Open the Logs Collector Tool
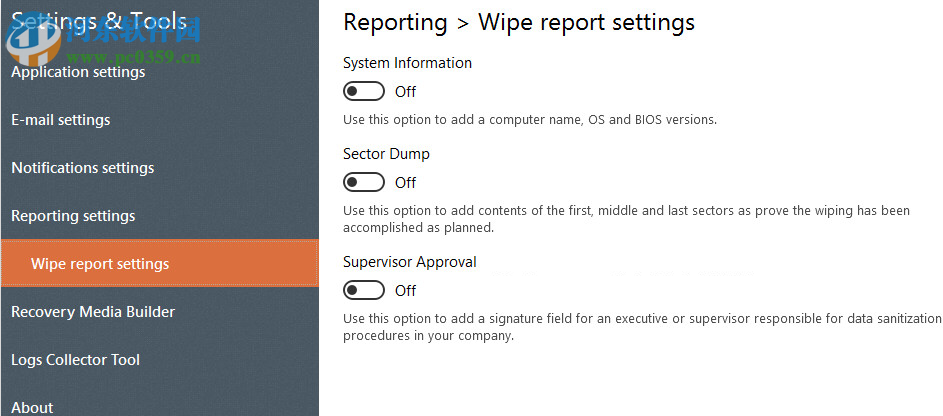Image resolution: width=943 pixels, height=416 pixels. pyautogui.click(x=76, y=360)
